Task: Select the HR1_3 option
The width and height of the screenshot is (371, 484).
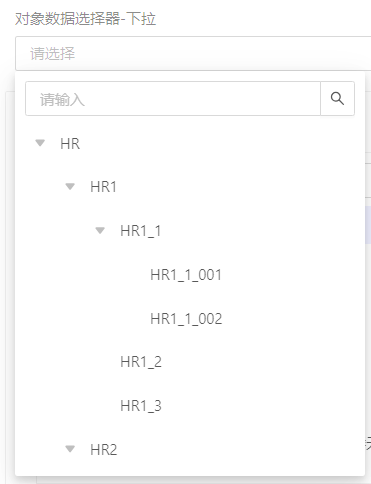Action: tap(141, 406)
